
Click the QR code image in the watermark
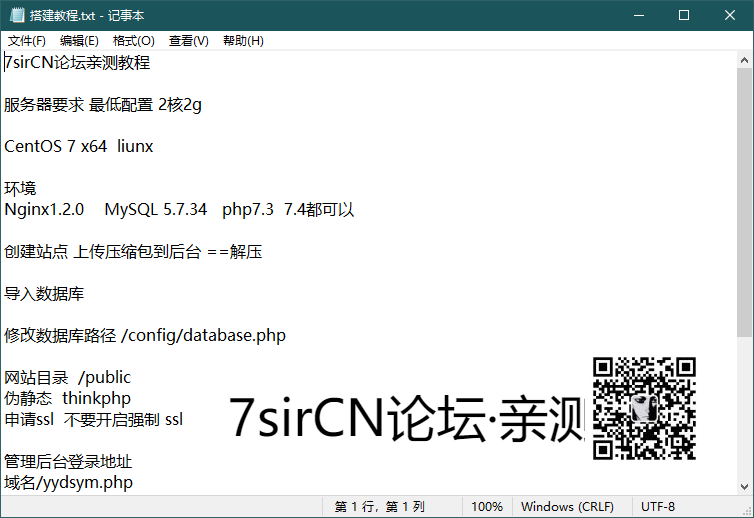coord(644,408)
